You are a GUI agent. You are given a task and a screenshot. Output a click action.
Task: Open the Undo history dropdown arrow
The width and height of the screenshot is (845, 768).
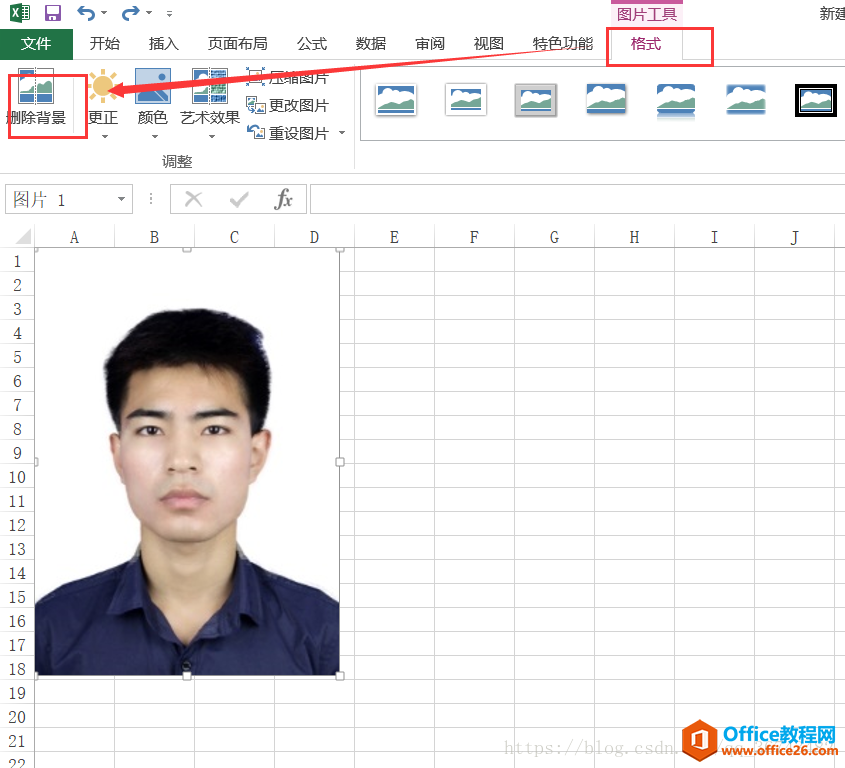click(x=104, y=13)
